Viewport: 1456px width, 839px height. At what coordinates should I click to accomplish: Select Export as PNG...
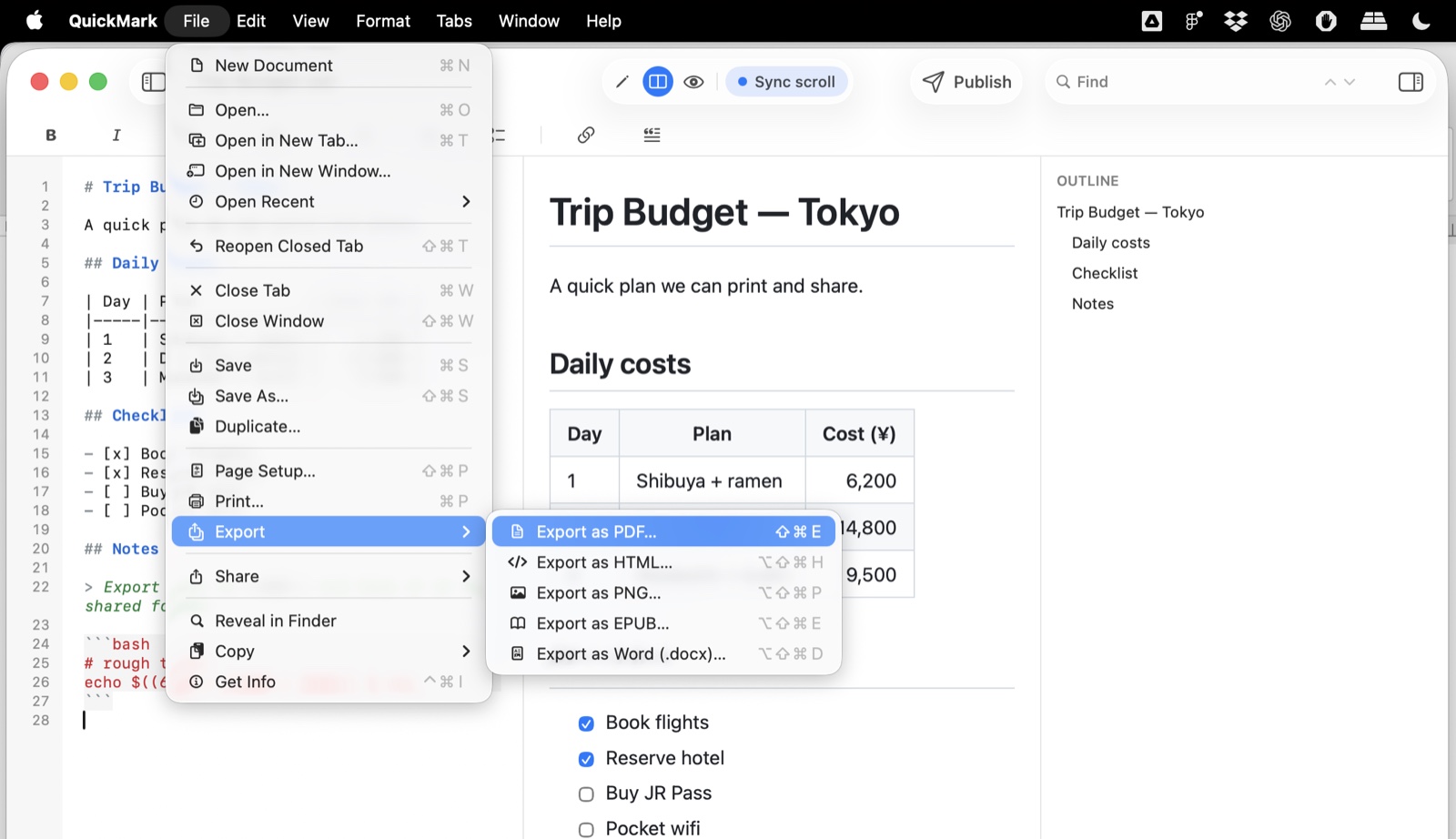(x=663, y=592)
